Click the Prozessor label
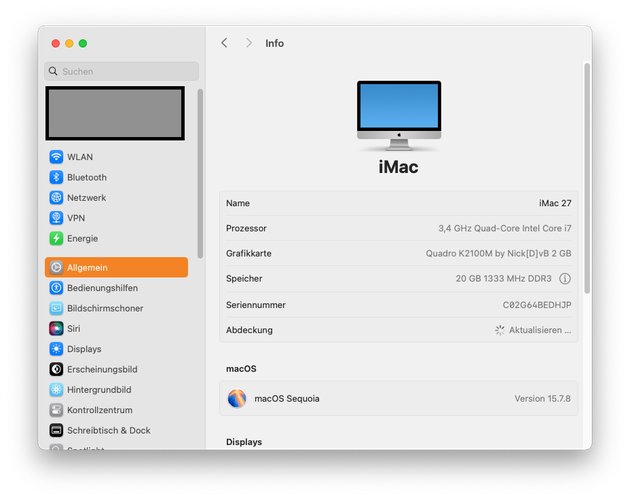Image resolution: width=630 pixels, height=500 pixels. pos(246,228)
